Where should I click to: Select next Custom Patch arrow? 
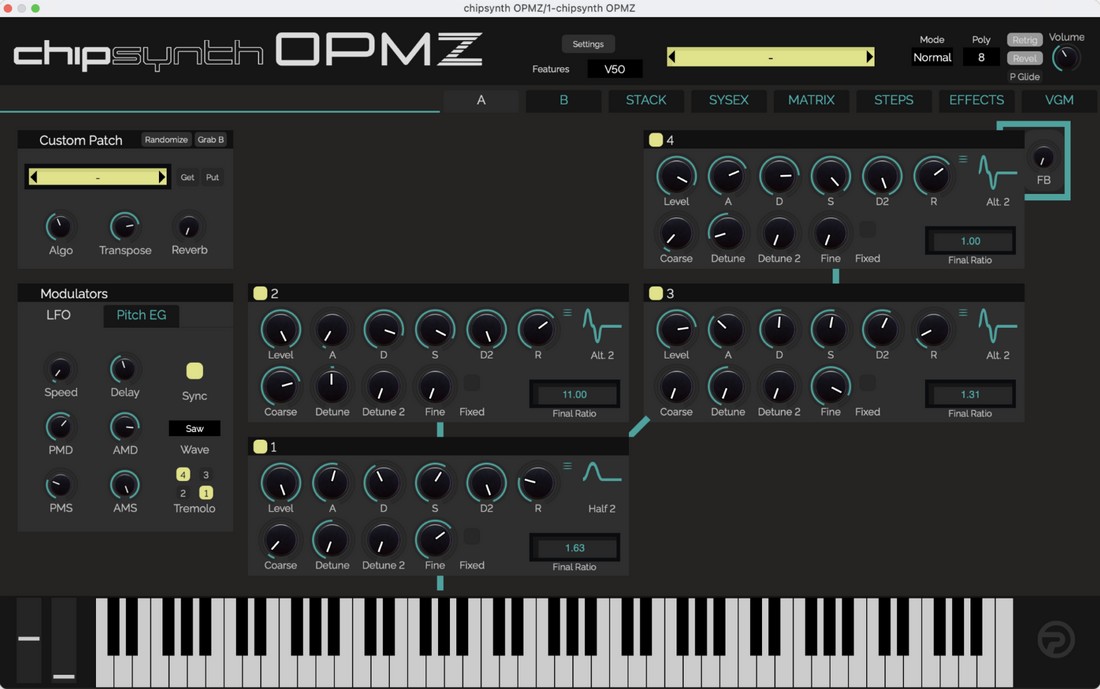pyautogui.click(x=162, y=178)
